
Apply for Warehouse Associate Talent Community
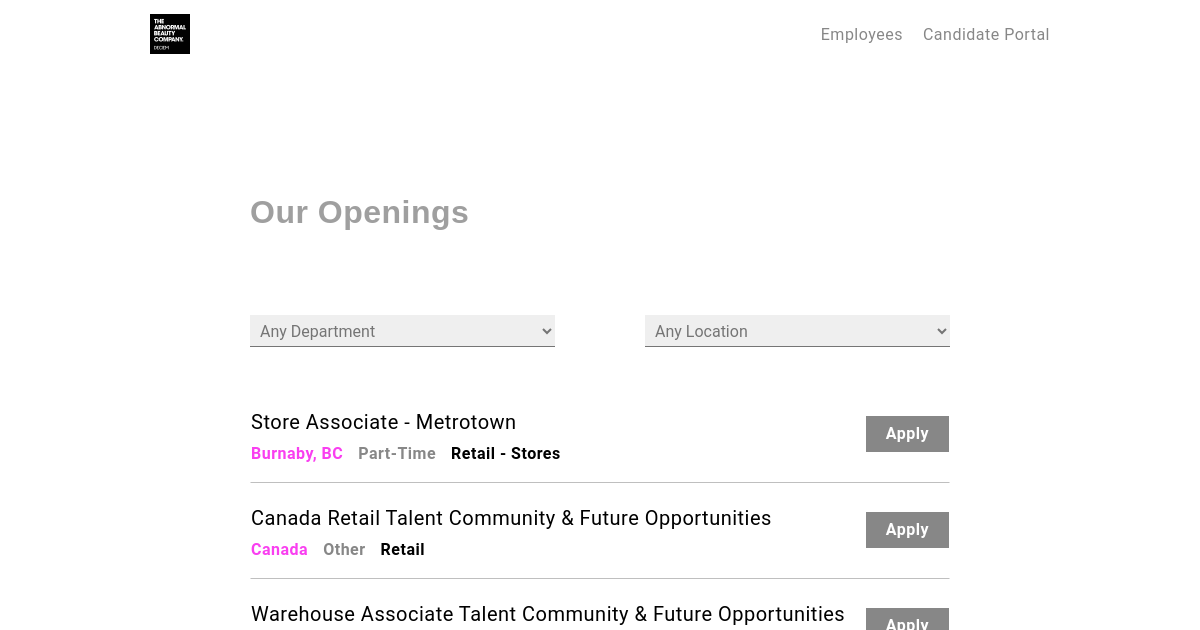pos(907,621)
